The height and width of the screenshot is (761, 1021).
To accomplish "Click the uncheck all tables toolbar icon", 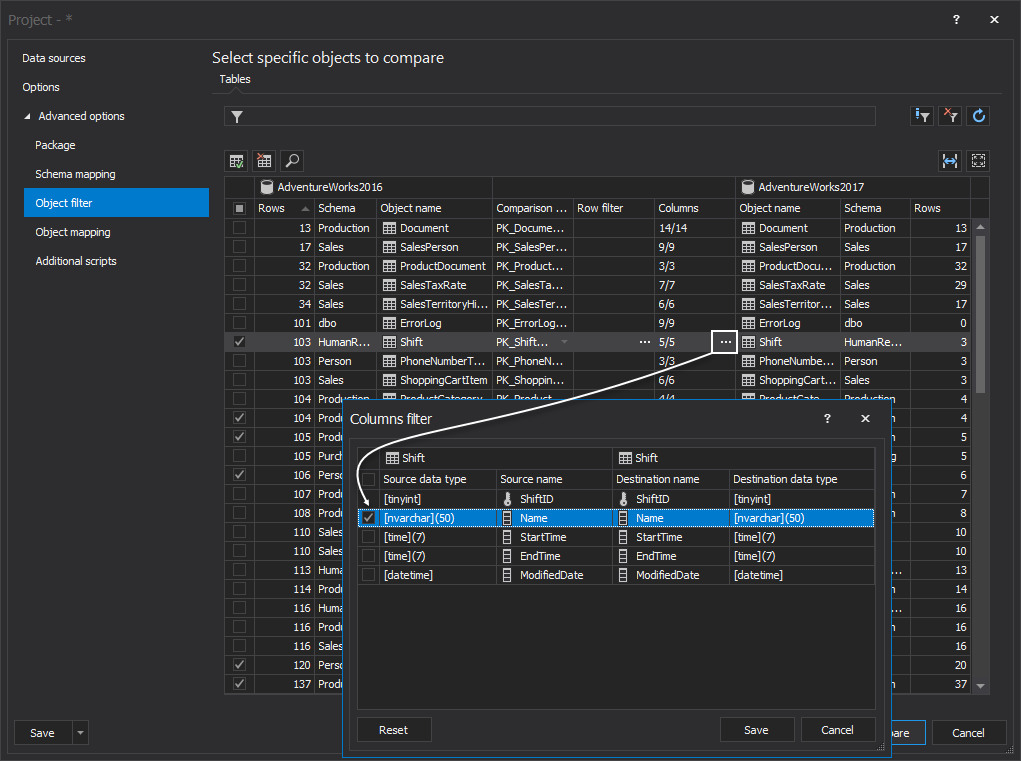I will click(264, 160).
